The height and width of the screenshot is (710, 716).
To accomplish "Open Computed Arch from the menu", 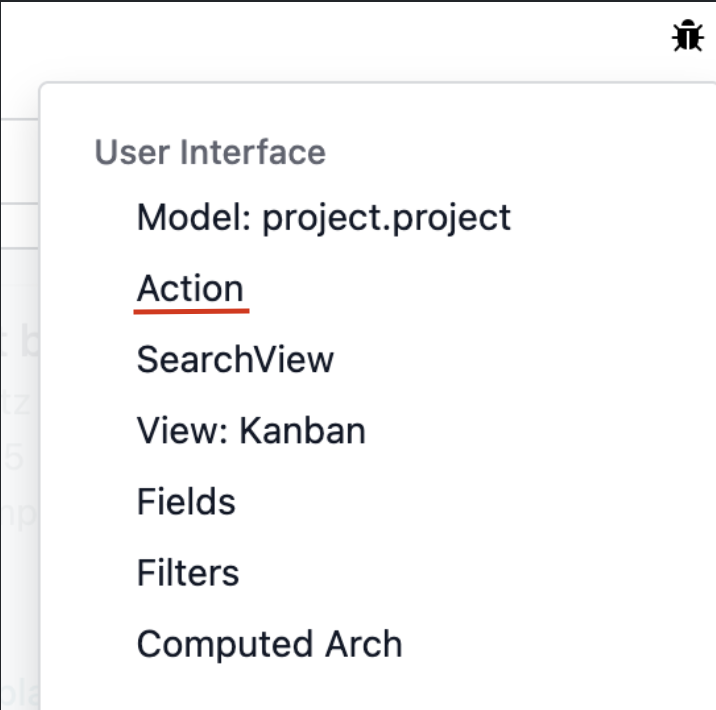I will (269, 645).
